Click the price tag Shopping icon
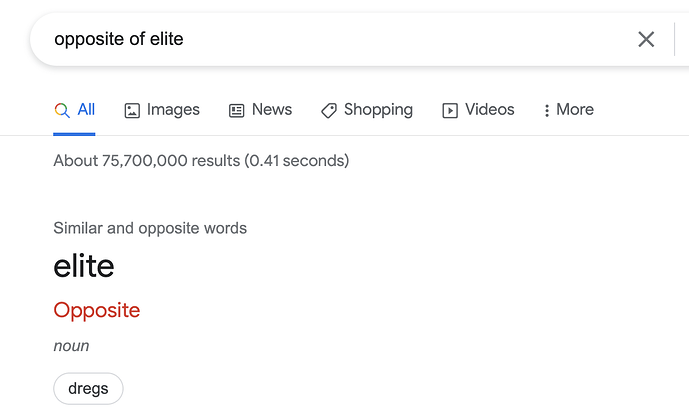The width and height of the screenshot is (689, 414). [x=329, y=110]
